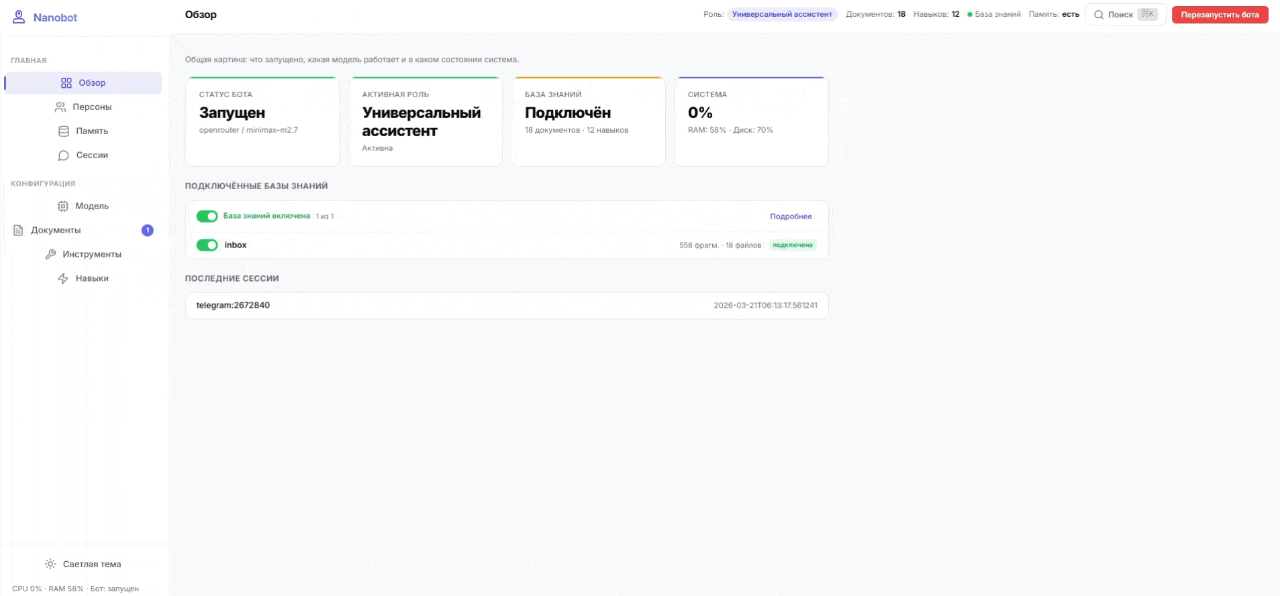The width and height of the screenshot is (1280, 596).
Task: Select the Обзор grid icon in sidebar
Action: tap(66, 82)
